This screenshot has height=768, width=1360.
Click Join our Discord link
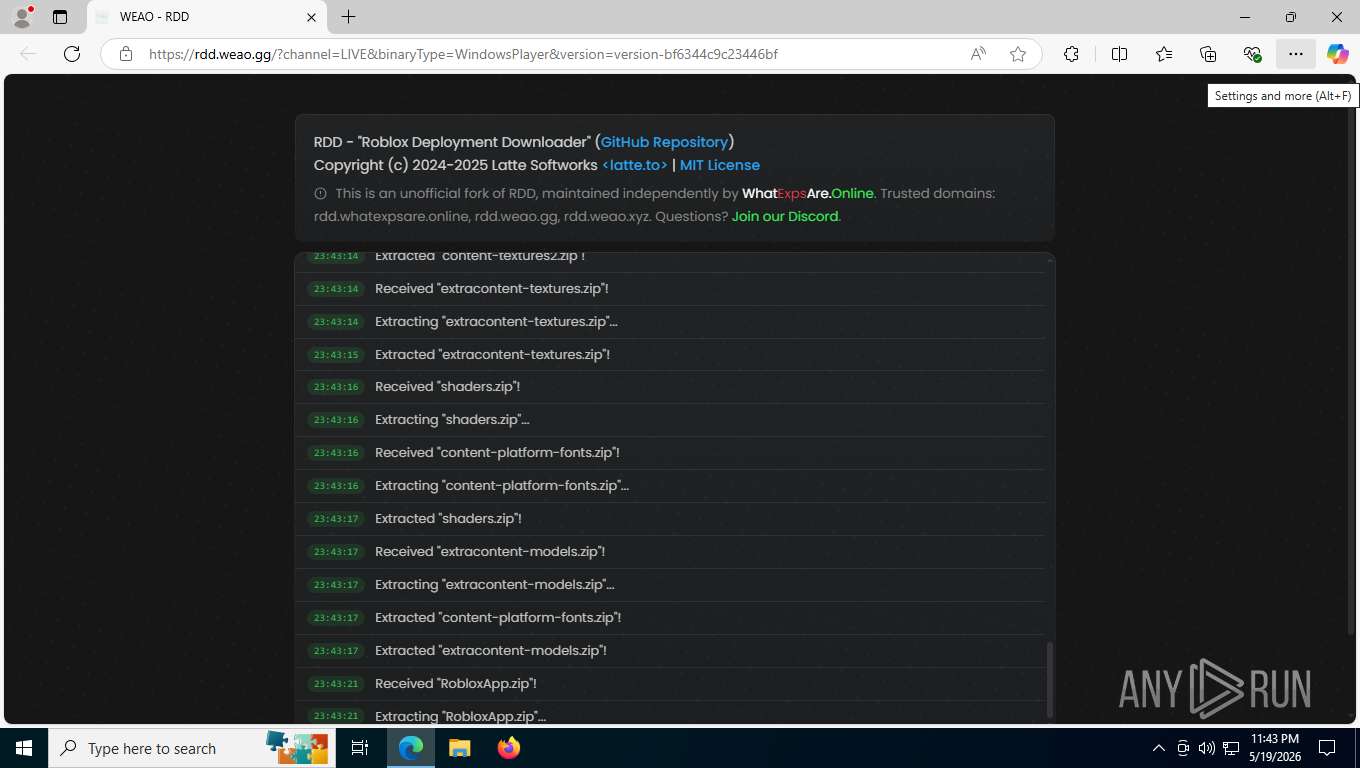pyautogui.click(x=785, y=217)
